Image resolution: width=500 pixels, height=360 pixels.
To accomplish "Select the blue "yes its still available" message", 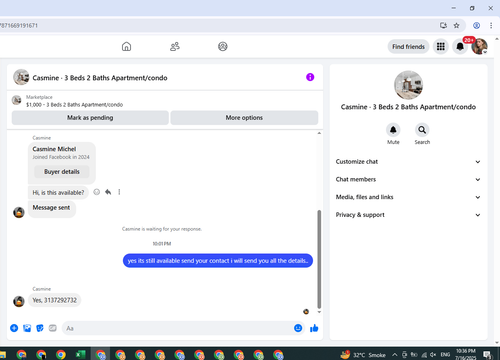I will coord(218,261).
